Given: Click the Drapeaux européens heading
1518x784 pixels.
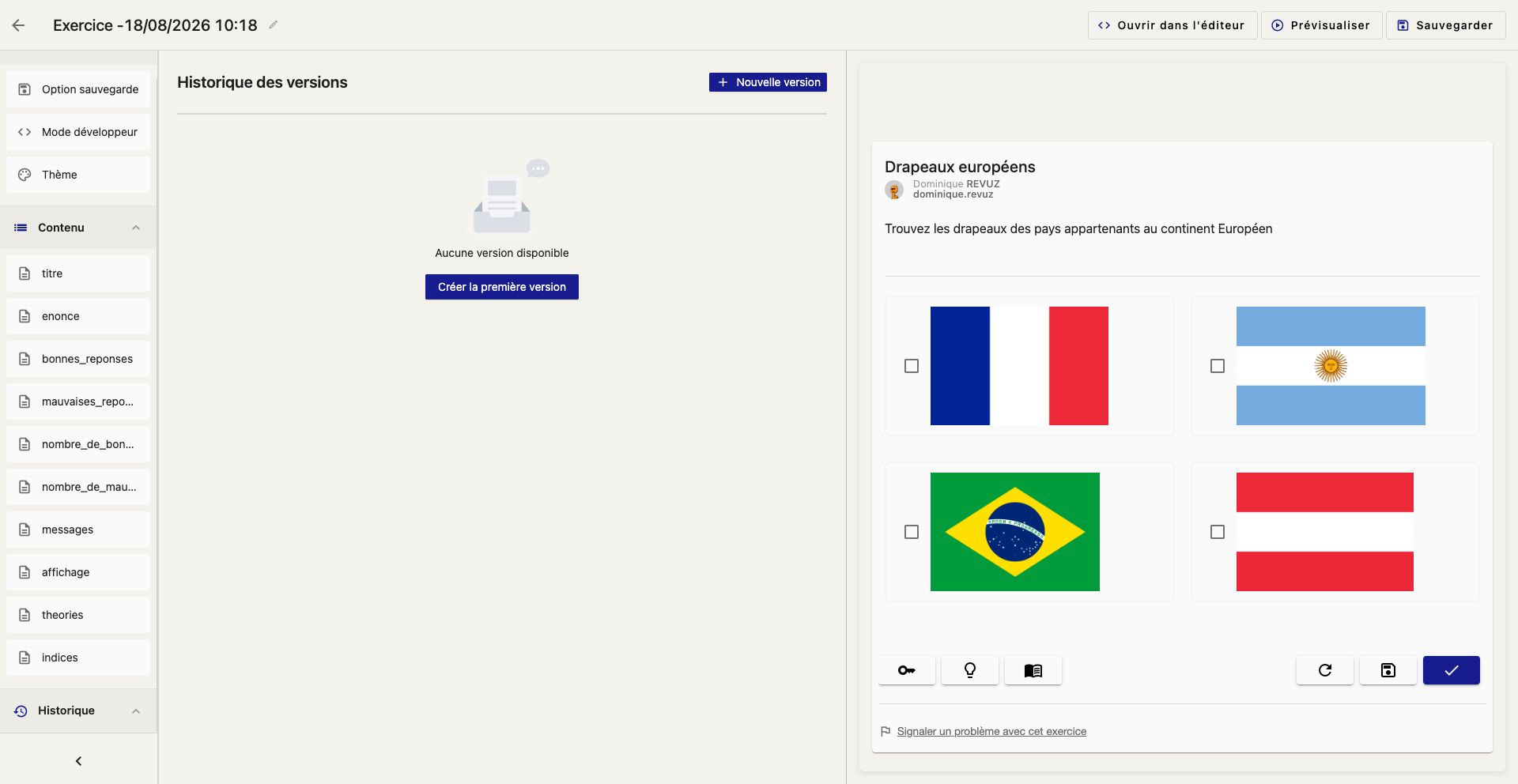Looking at the screenshot, I should [x=960, y=167].
